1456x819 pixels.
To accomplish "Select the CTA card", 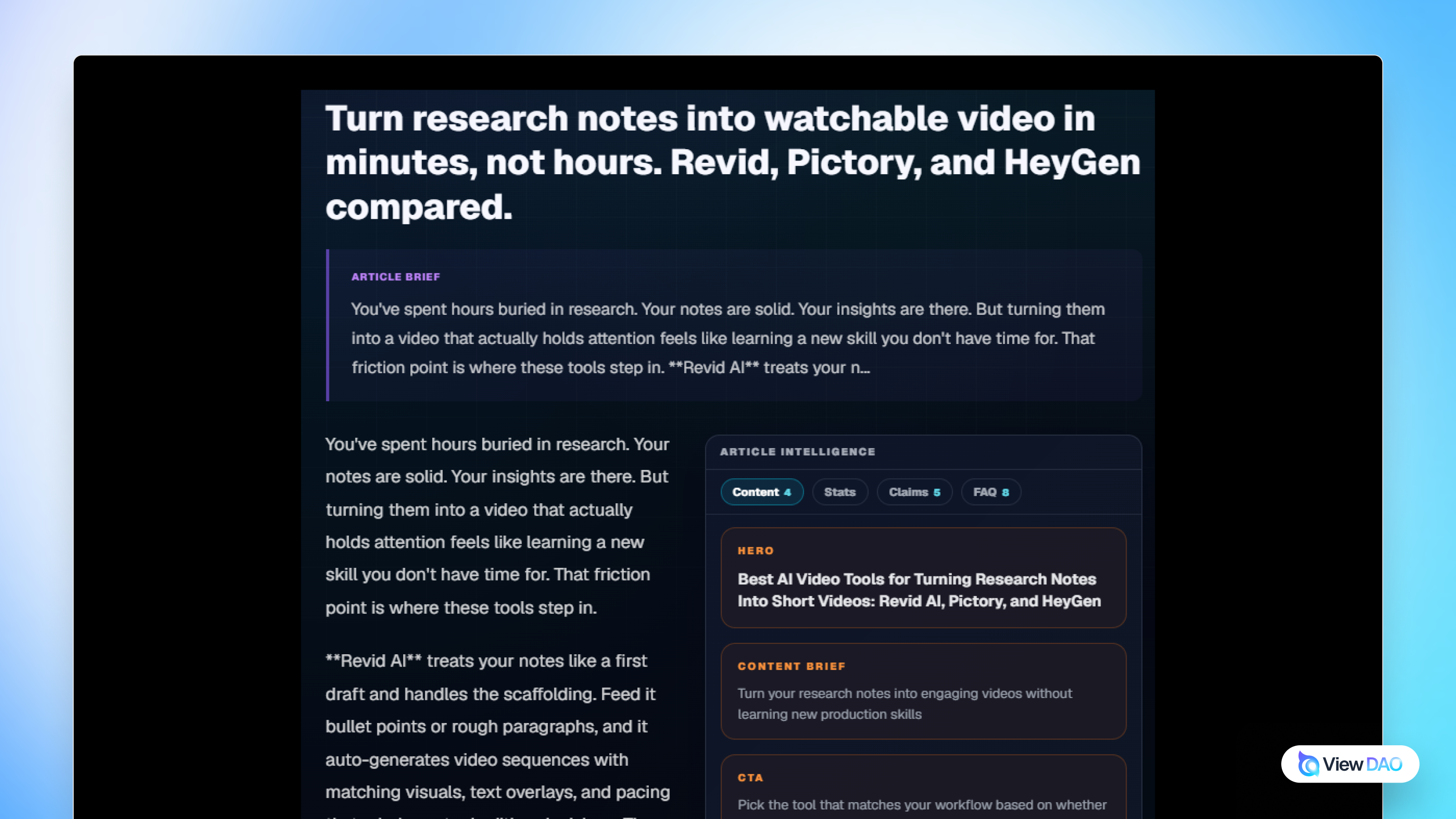I will [923, 787].
